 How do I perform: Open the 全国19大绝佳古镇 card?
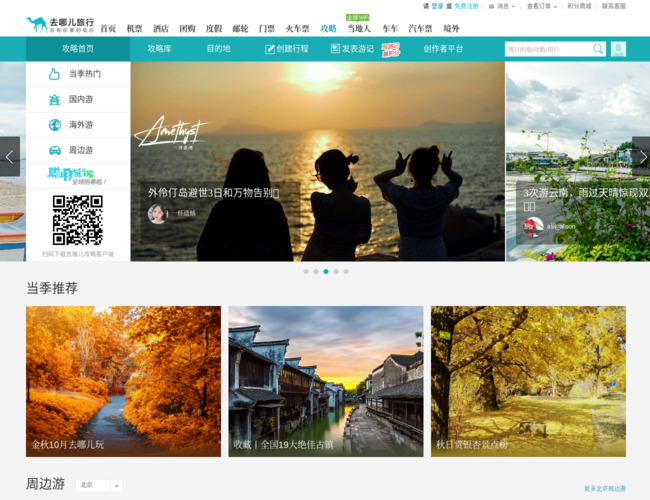pyautogui.click(x=326, y=381)
